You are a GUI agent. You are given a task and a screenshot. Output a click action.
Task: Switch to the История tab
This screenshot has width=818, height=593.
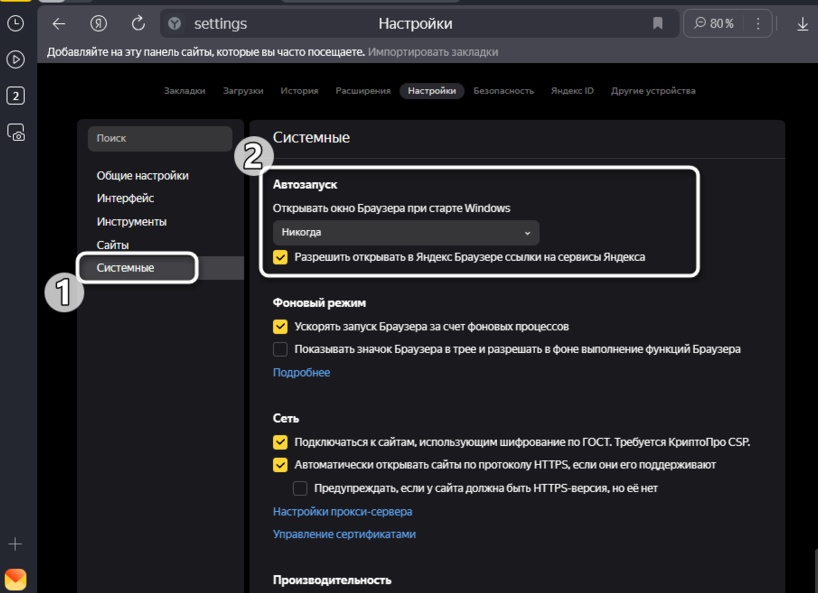point(299,91)
